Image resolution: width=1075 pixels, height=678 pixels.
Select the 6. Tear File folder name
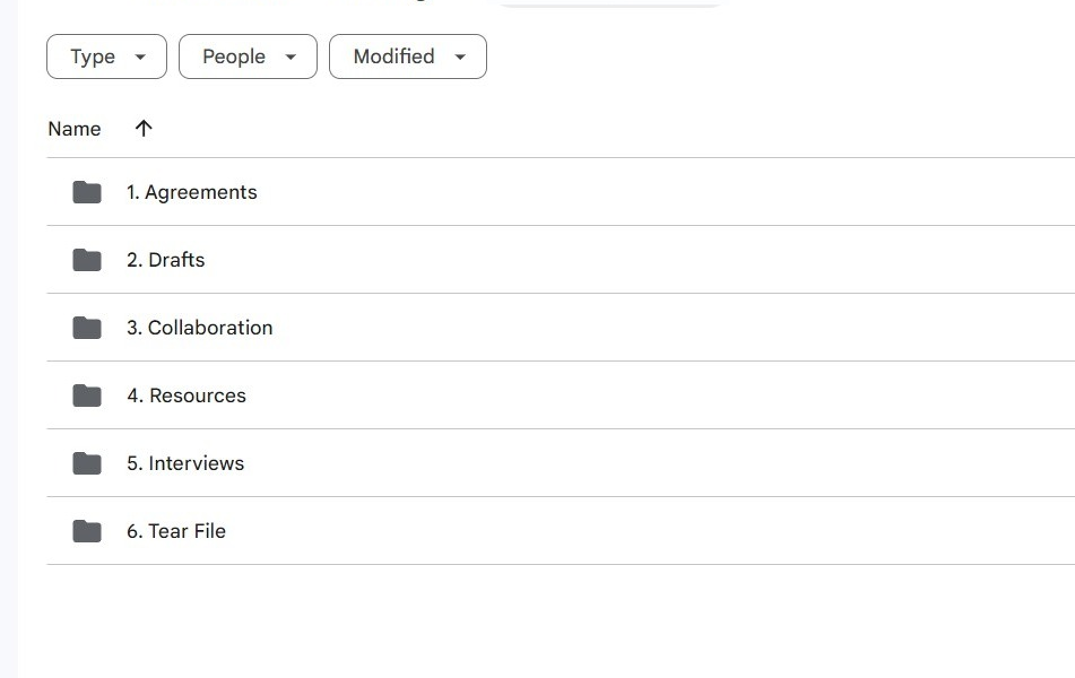tap(176, 531)
